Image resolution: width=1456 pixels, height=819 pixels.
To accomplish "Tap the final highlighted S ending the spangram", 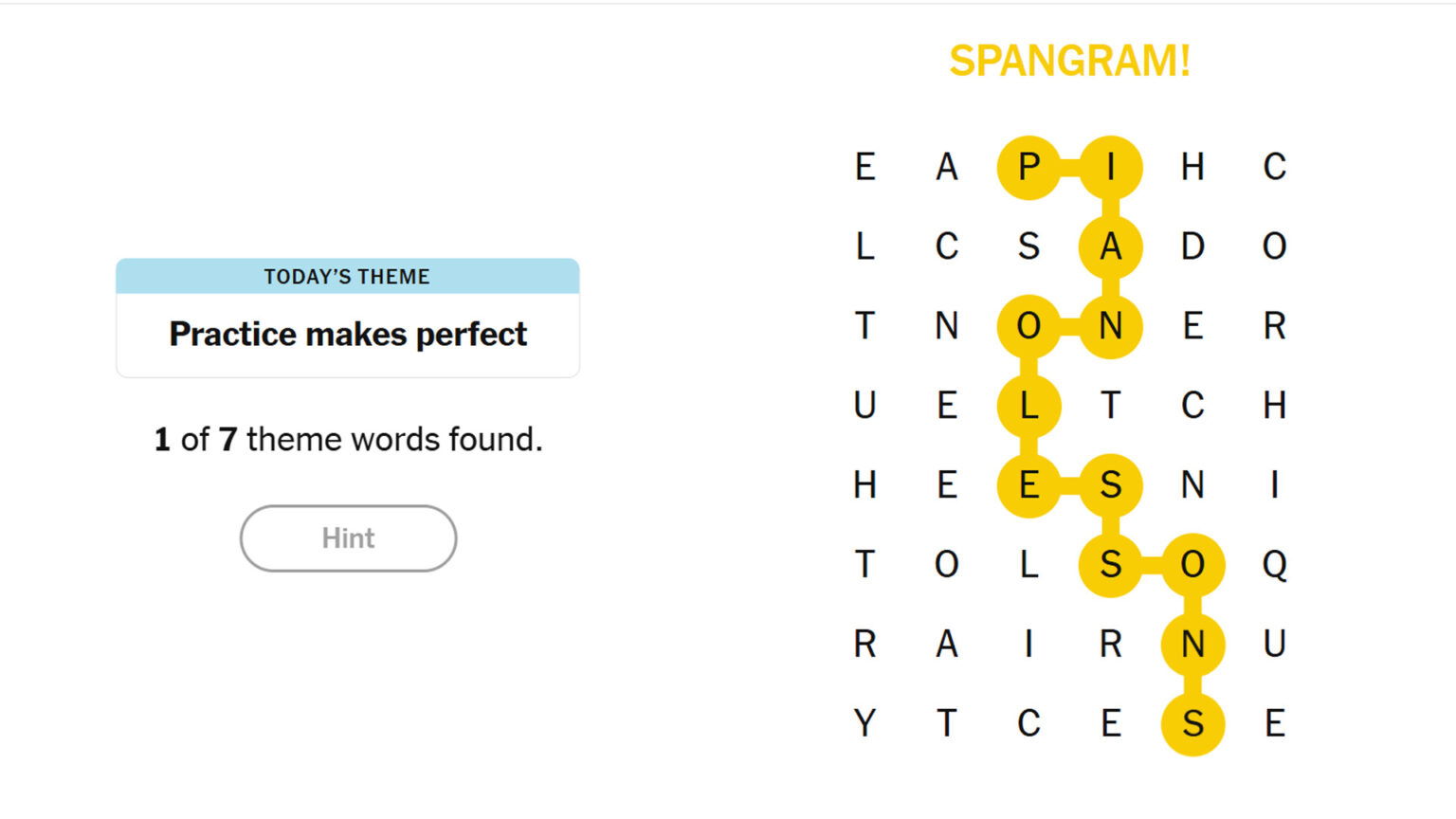I will coord(1192,724).
